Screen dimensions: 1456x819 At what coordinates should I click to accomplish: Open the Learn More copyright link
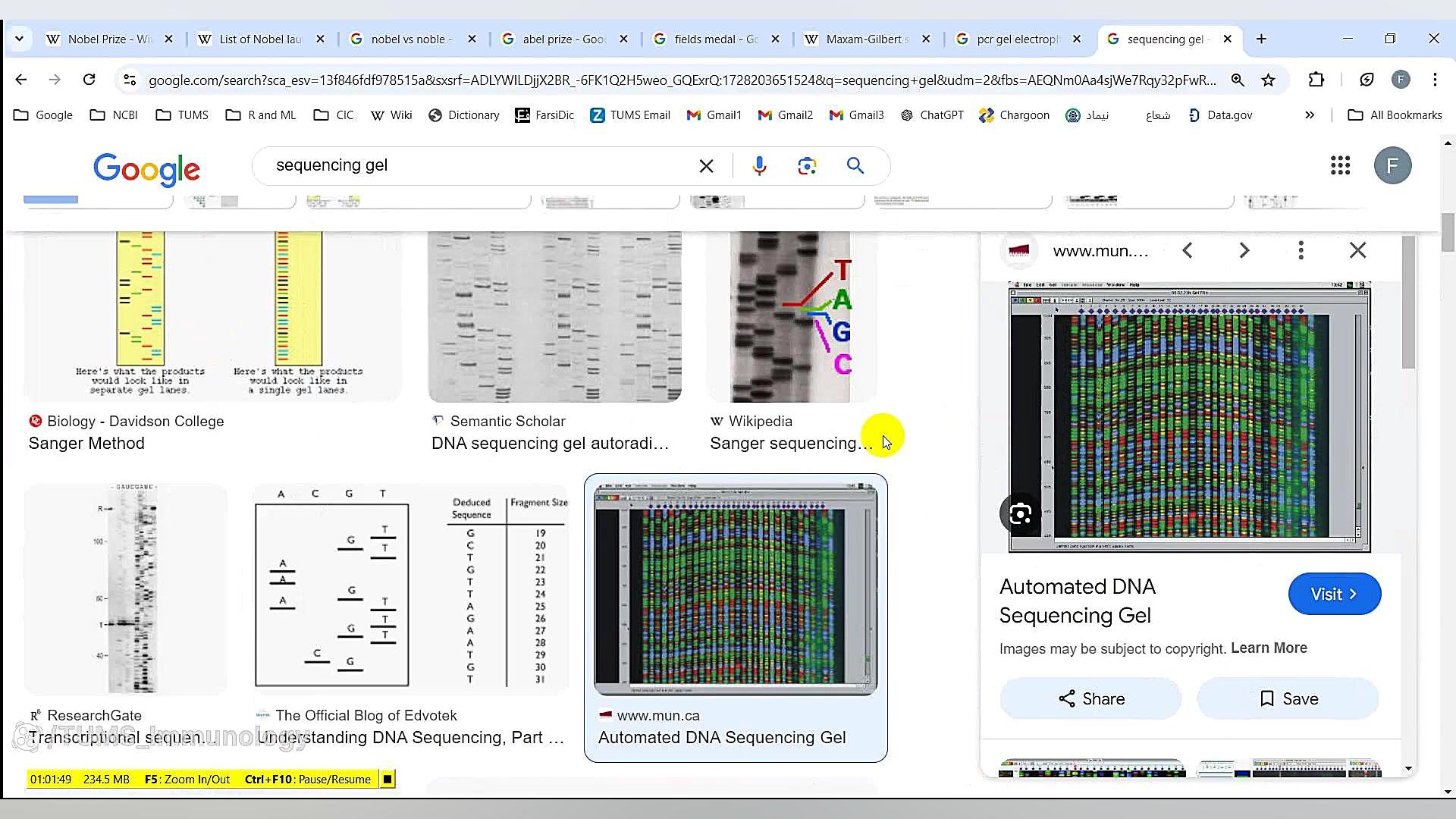coord(1269,648)
